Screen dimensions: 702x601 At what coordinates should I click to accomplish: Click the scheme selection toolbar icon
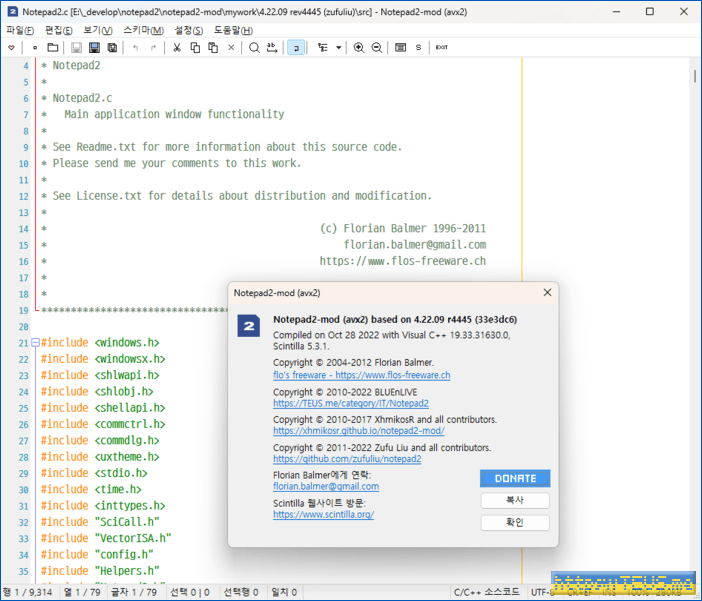point(400,47)
